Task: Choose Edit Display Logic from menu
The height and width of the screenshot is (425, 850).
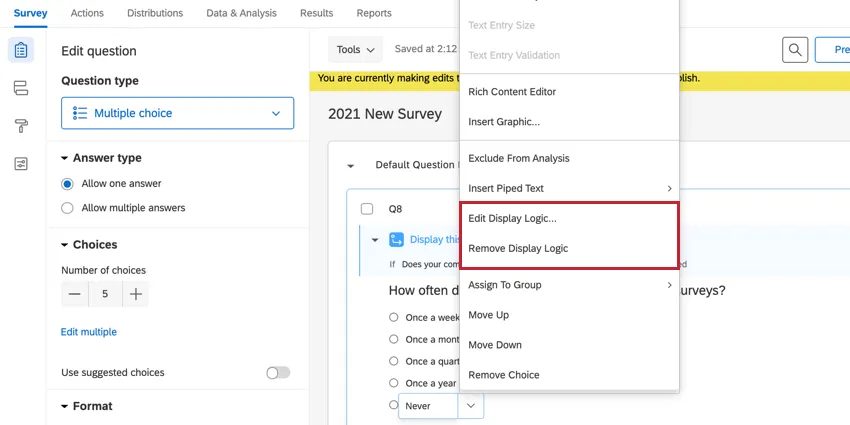Action: coord(512,218)
